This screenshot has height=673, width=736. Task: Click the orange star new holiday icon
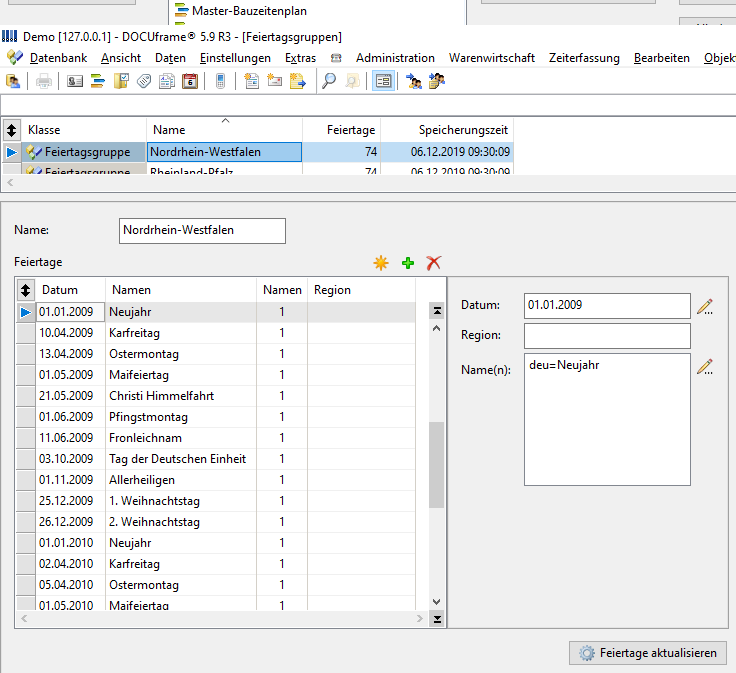pos(381,263)
